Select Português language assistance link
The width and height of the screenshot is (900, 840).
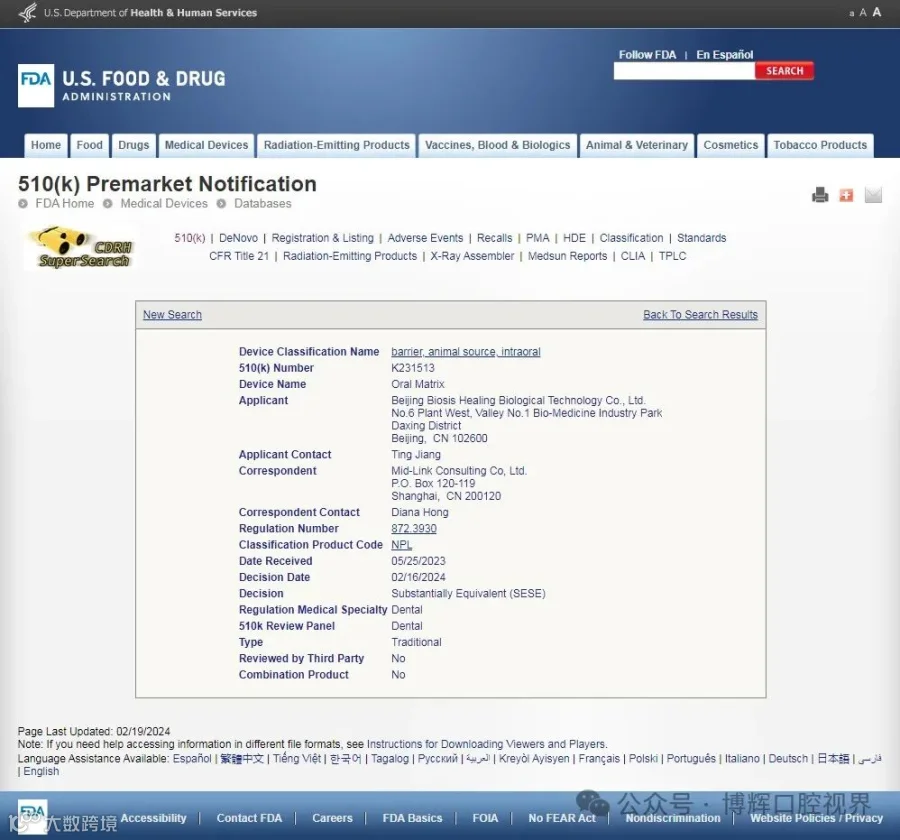point(691,758)
